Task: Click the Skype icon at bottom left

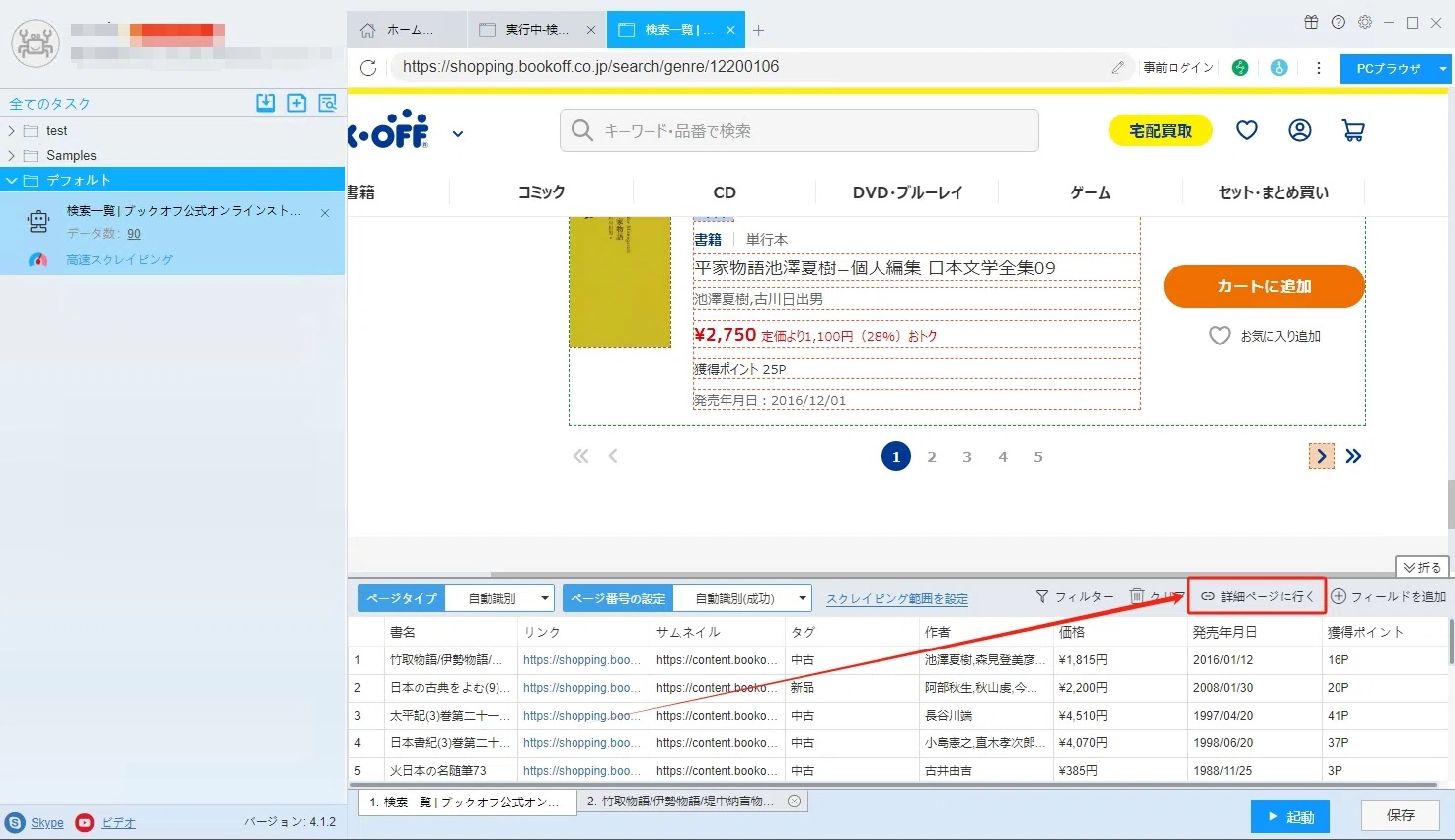Action: click(15, 822)
